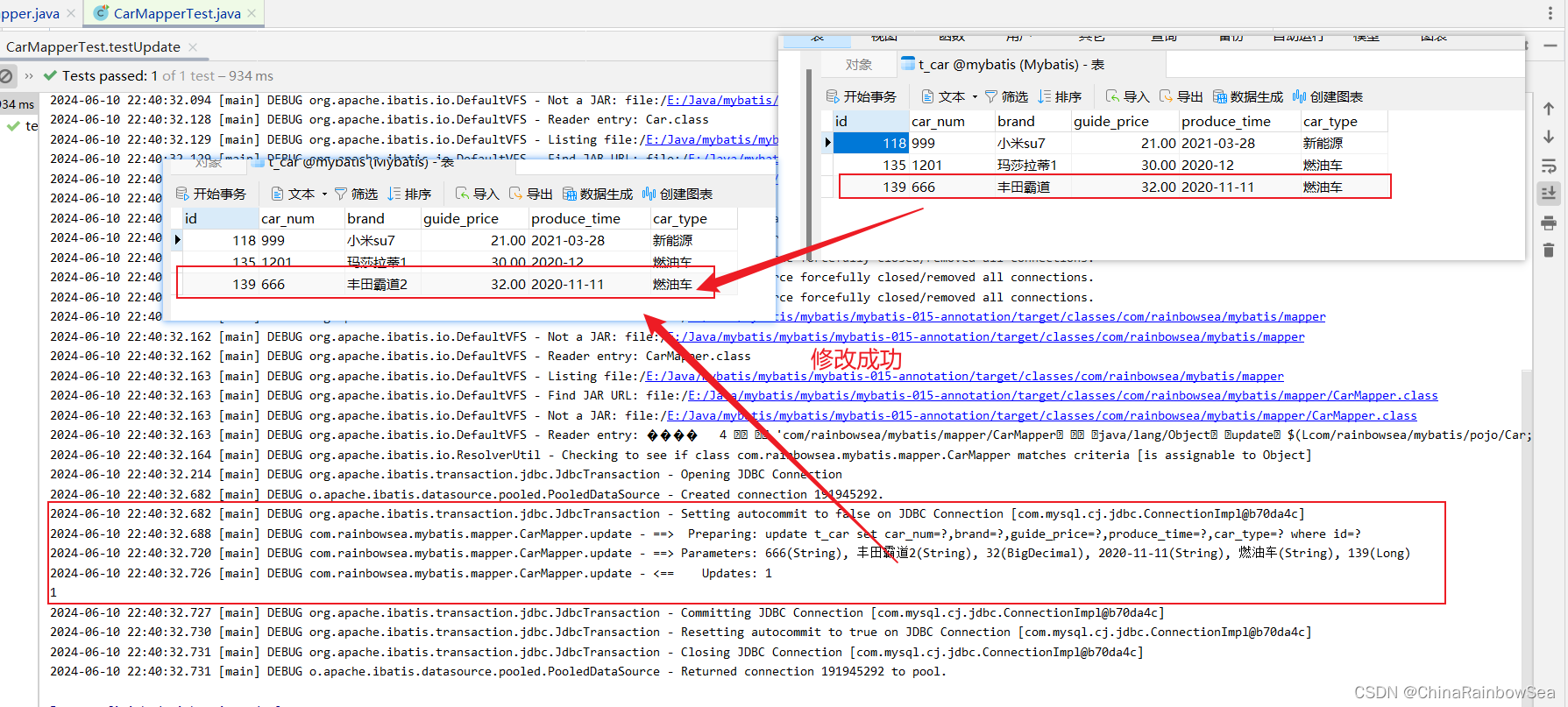Click car_type column header in left Navicat table

point(692,218)
